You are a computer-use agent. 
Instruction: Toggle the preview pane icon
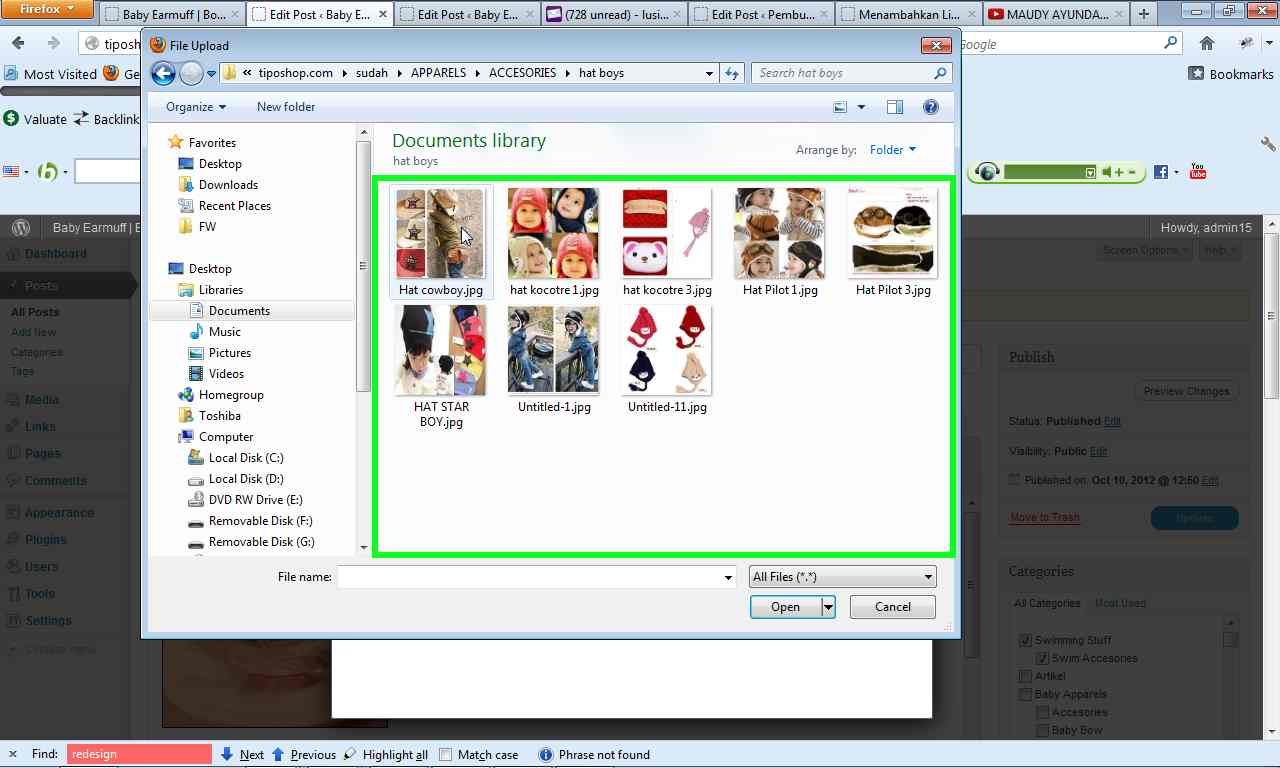(894, 107)
